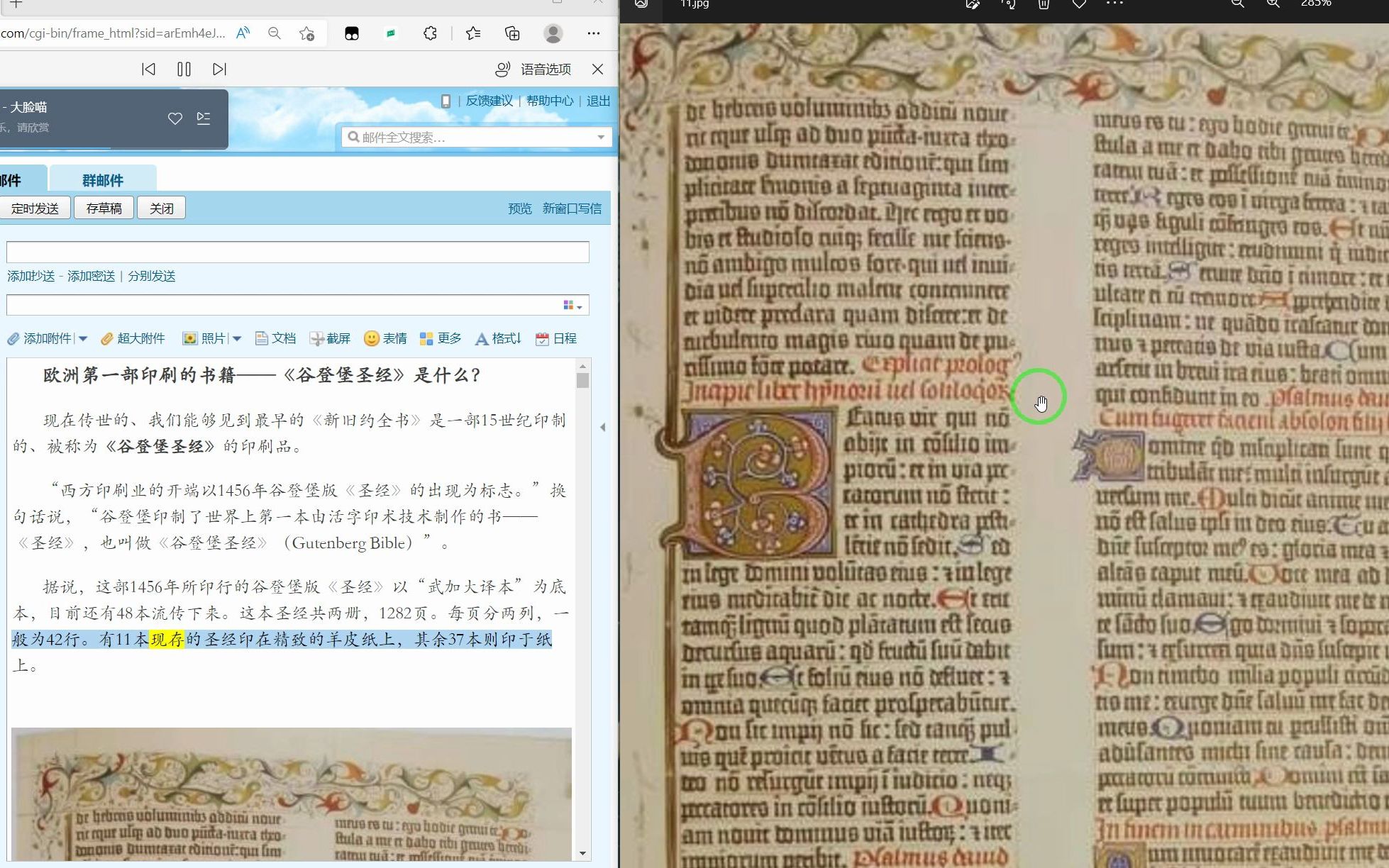Click the recipient input field
Screen dimensions: 1389x868
pos(298,252)
